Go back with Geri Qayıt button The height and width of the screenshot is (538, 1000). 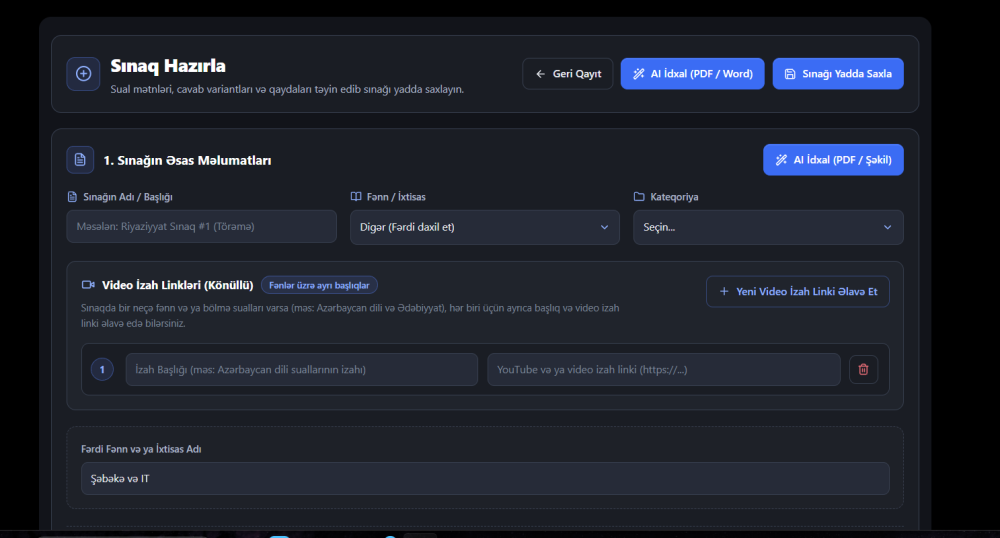click(x=568, y=74)
